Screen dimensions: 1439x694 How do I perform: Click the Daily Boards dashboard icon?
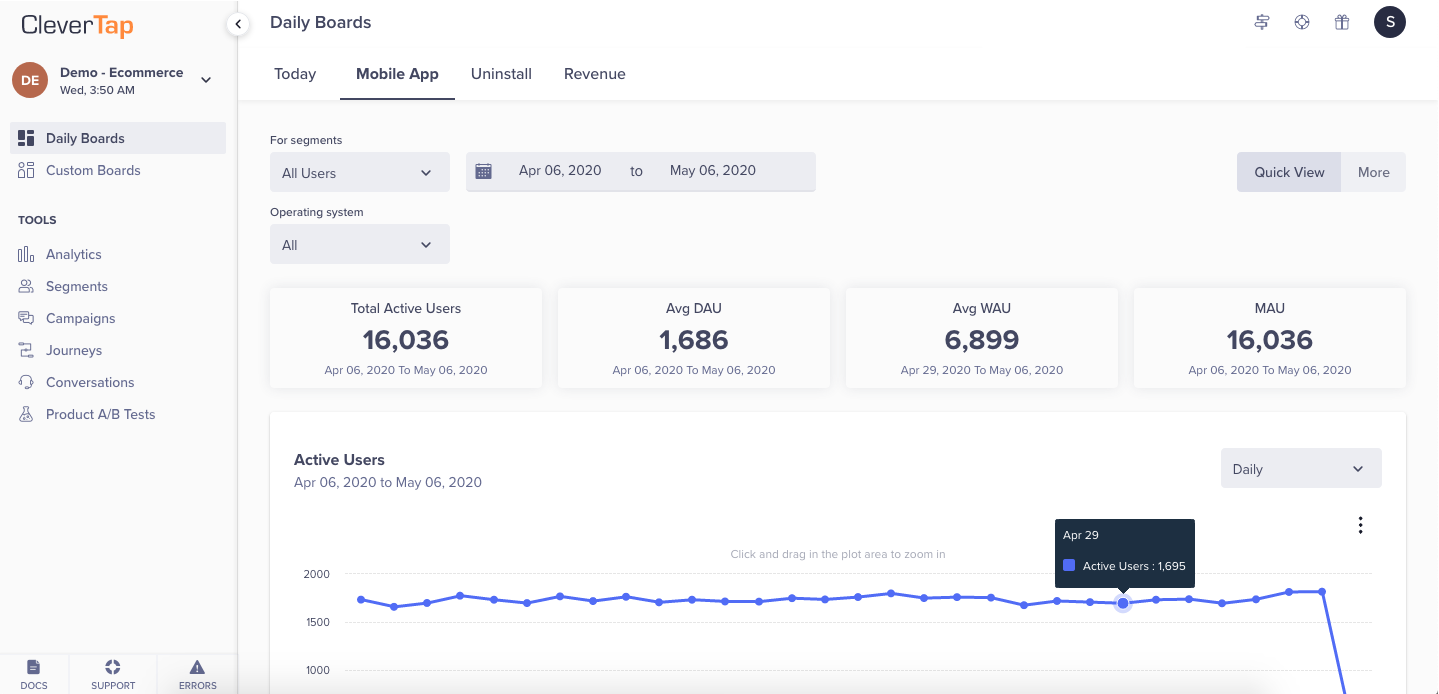coord(26,138)
